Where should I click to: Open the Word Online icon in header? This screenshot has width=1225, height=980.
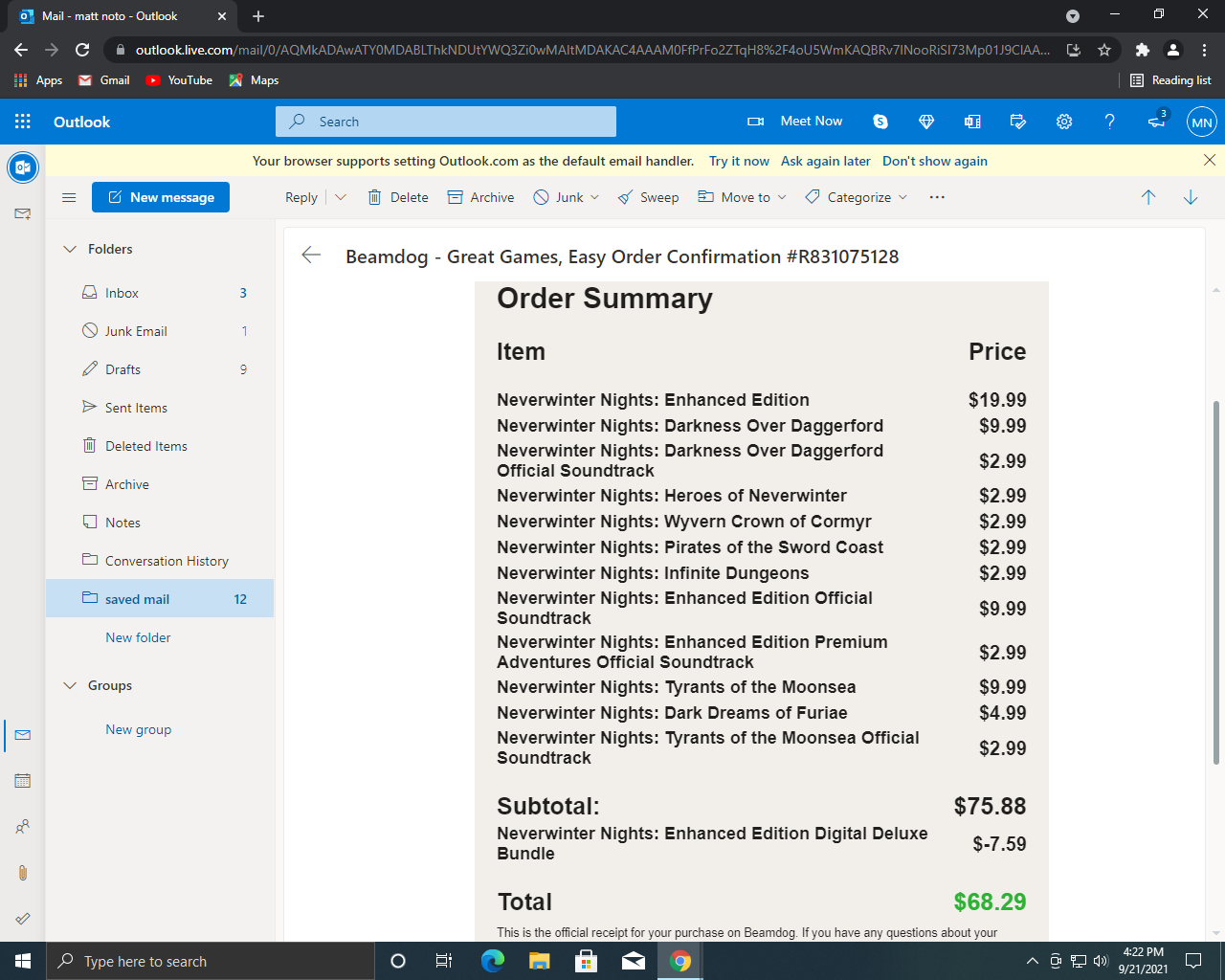tap(972, 122)
